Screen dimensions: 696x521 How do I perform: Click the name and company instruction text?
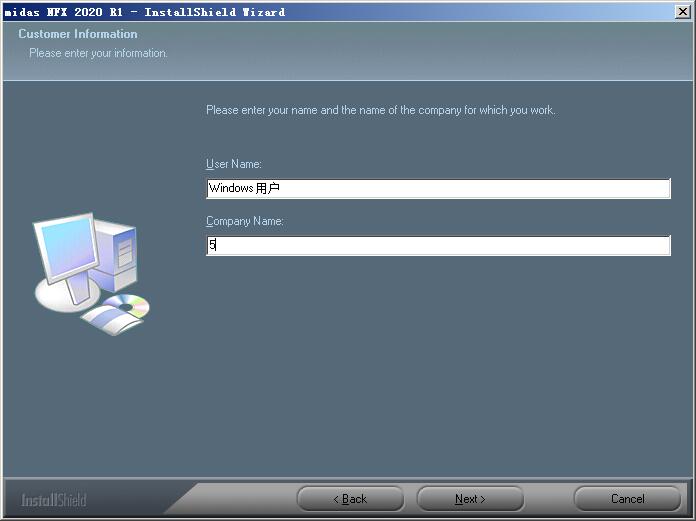(380, 110)
